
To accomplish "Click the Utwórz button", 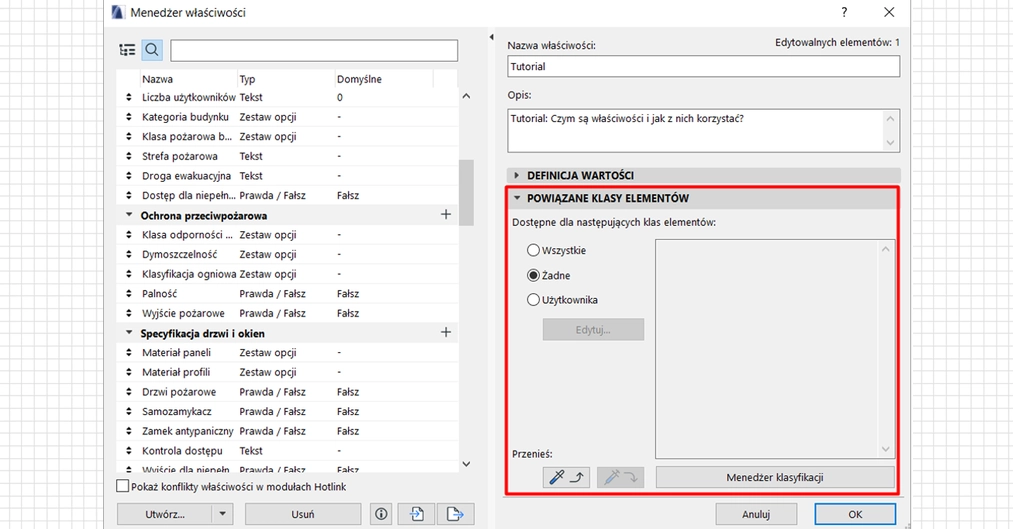I will 165,514.
